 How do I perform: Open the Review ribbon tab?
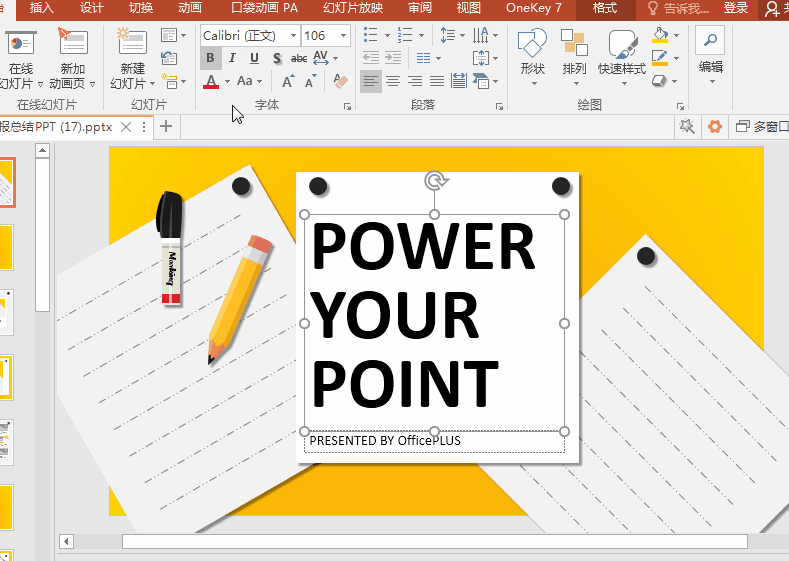coord(420,8)
